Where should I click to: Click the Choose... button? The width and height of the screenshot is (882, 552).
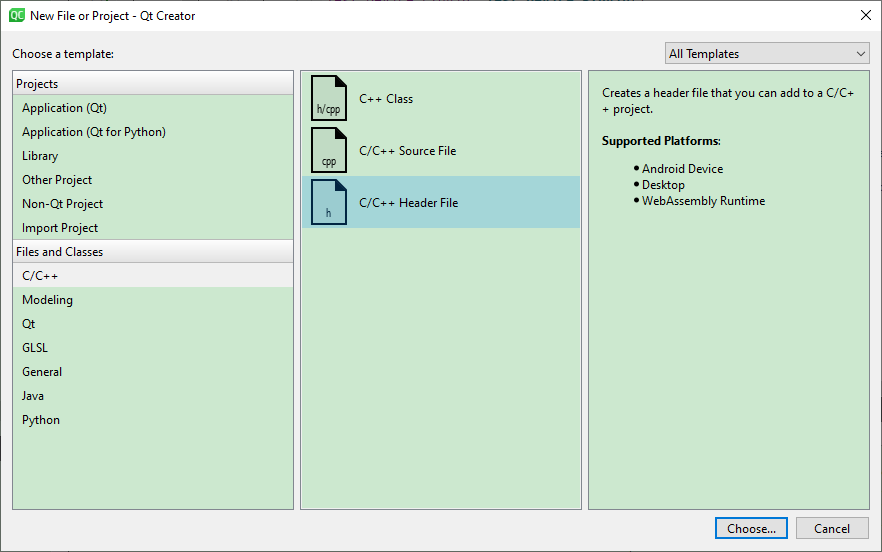point(751,528)
